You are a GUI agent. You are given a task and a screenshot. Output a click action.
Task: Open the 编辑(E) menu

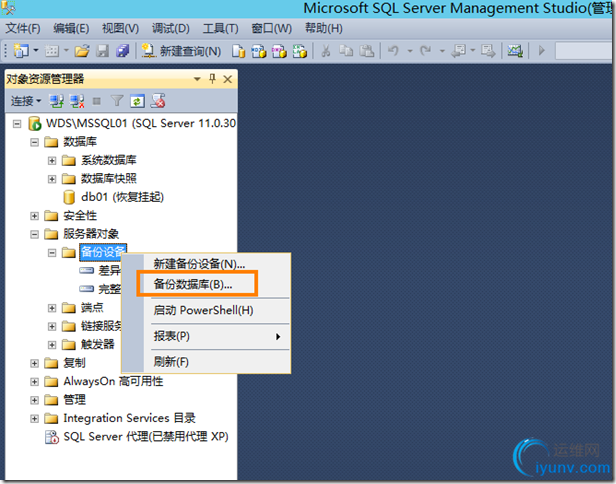(71, 28)
